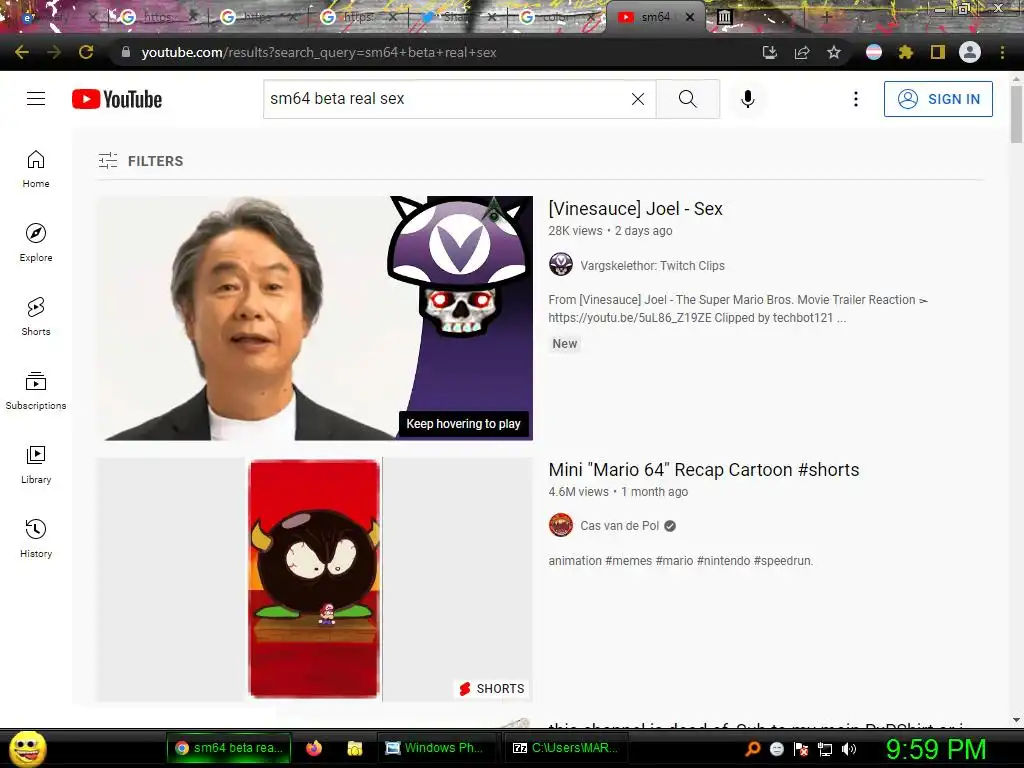1024x768 pixels.
Task: Click the Firefox icon in the taskbar
Action: (314, 748)
